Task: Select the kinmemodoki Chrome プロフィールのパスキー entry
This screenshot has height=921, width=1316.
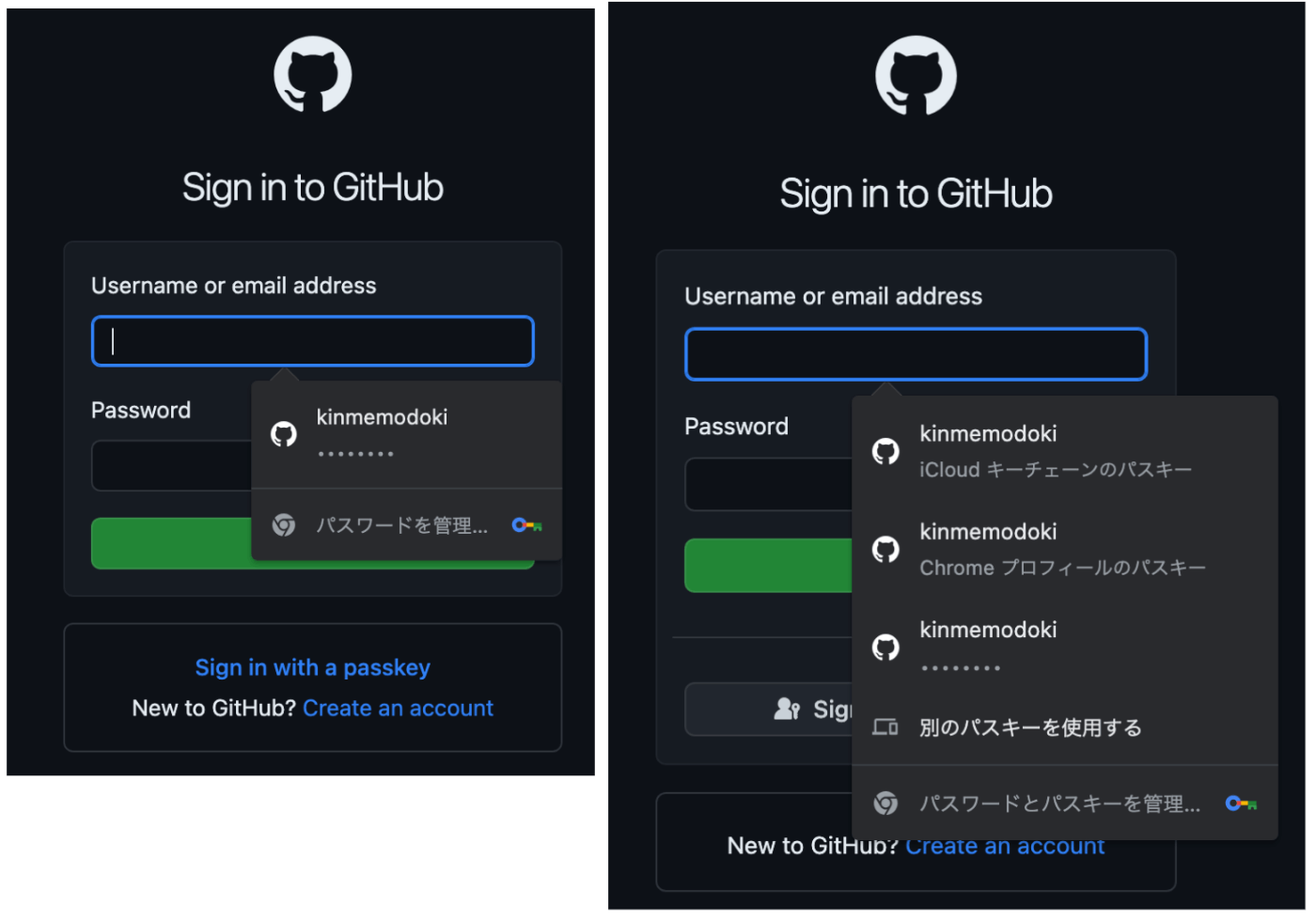Action: click(x=1065, y=550)
